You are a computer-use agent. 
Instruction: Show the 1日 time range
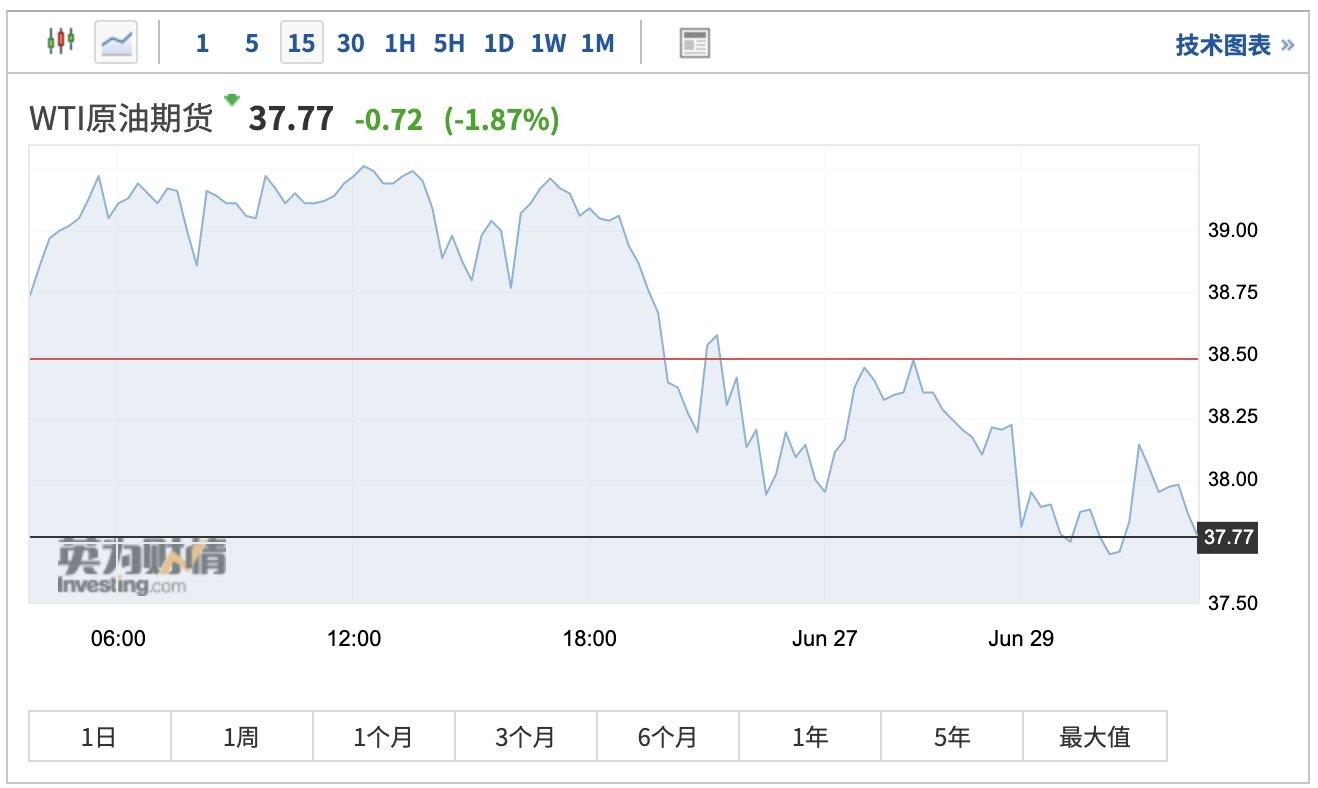click(x=100, y=737)
